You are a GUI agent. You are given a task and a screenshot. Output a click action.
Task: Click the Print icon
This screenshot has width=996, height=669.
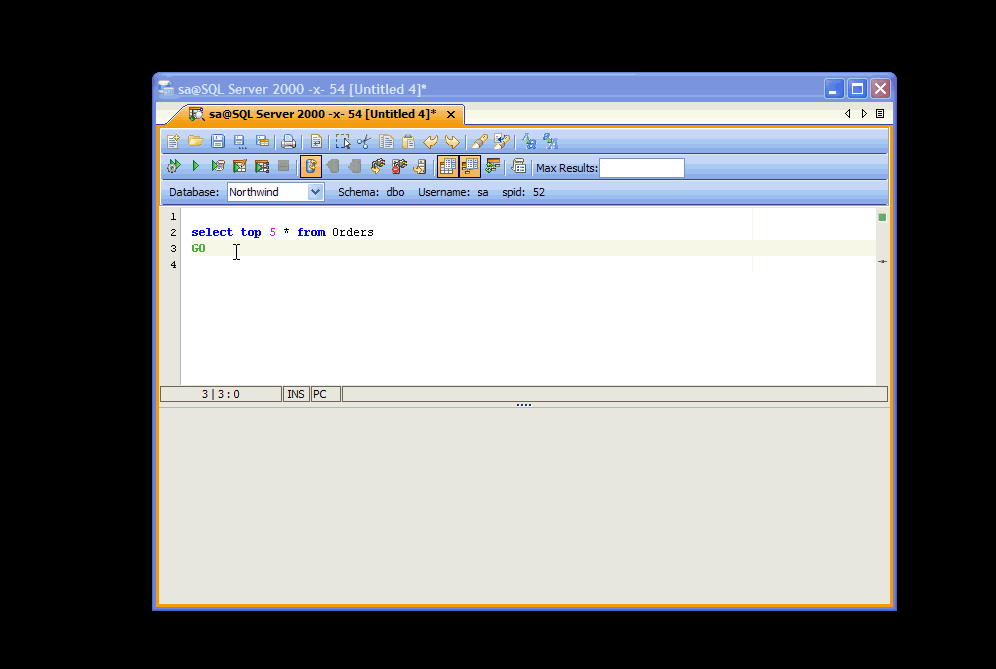click(x=288, y=141)
